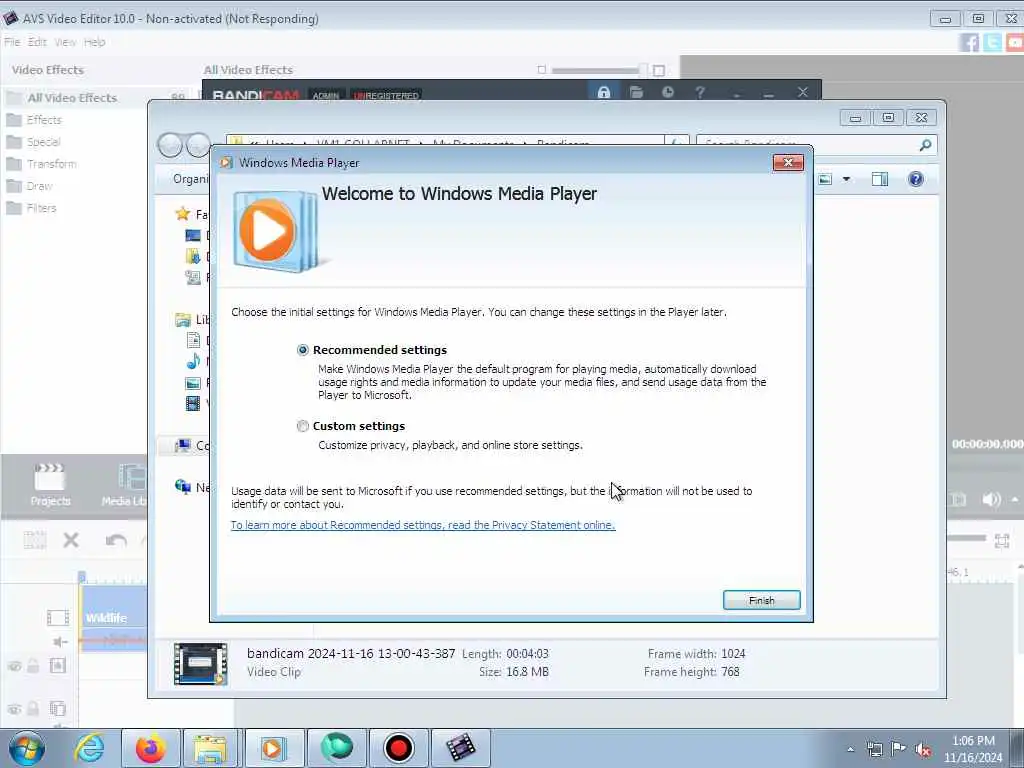This screenshot has width=1024, height=768.
Task: Click the Twitter icon in AVS header
Action: point(993,42)
